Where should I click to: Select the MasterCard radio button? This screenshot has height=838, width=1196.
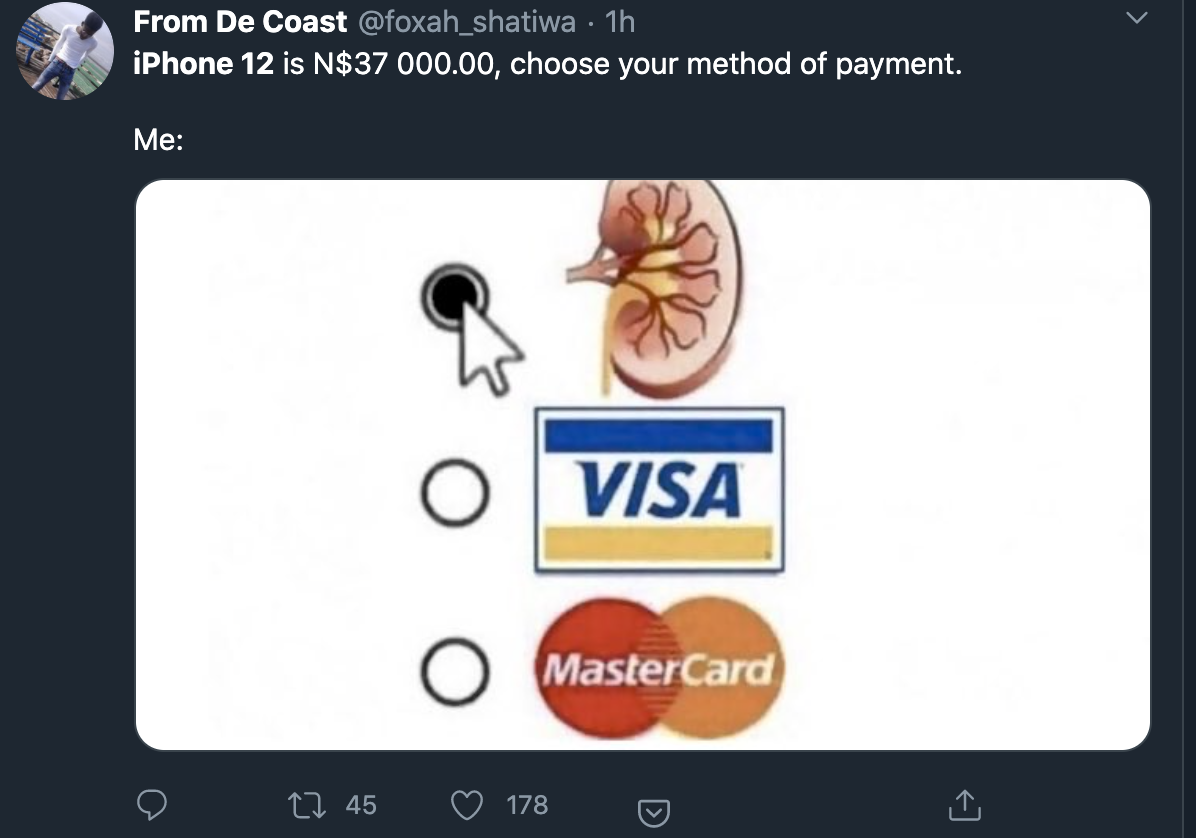455,671
